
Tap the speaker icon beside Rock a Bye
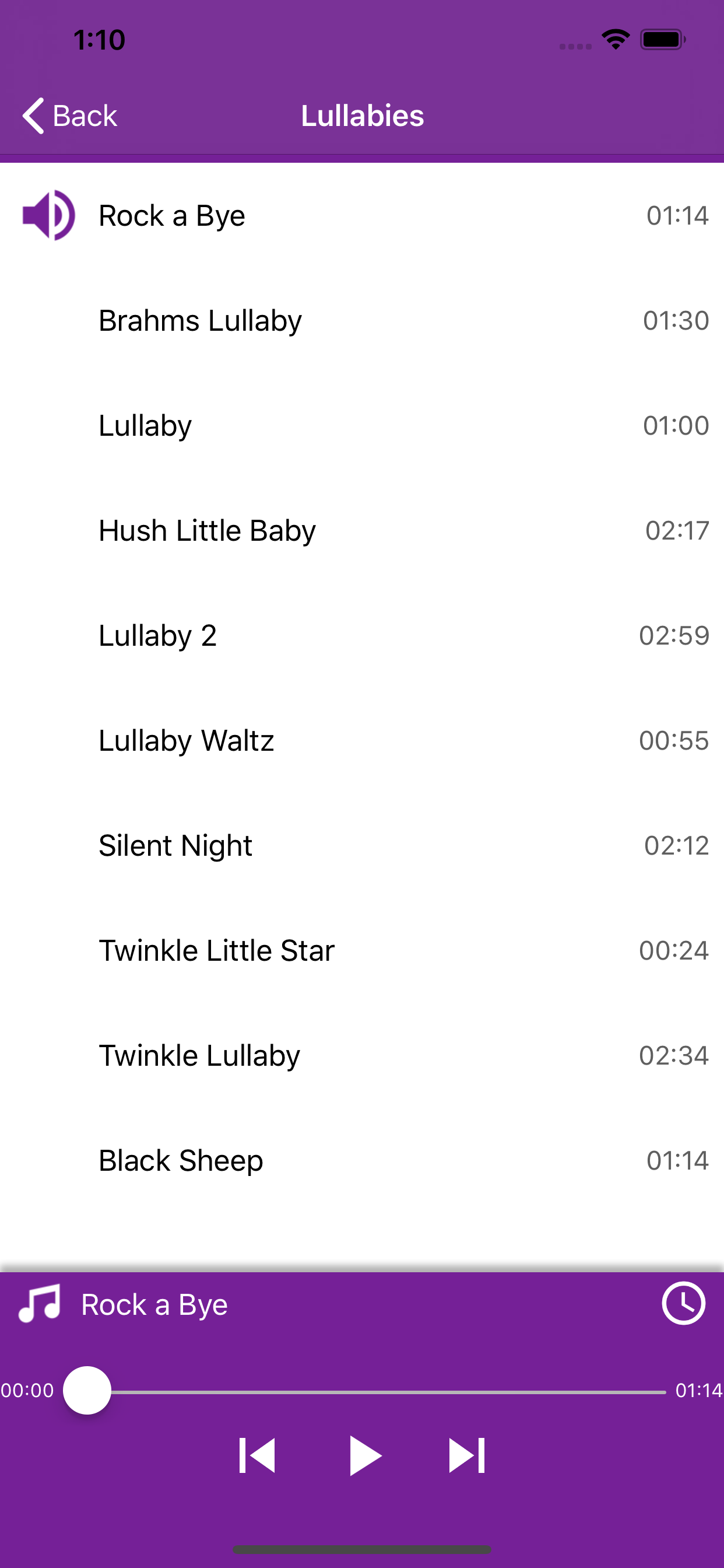pos(48,215)
